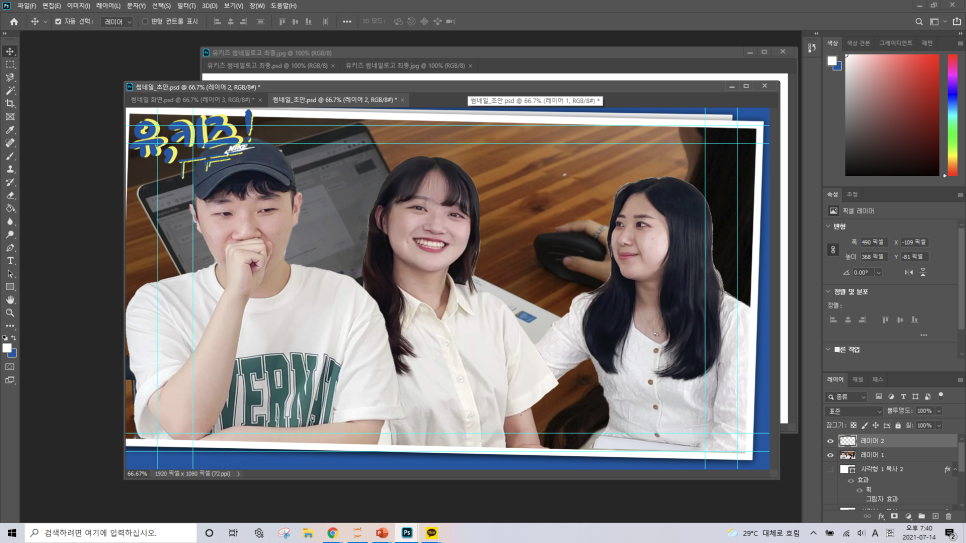Open the 파일(F) menu
This screenshot has height=543, width=966.
coord(26,6)
